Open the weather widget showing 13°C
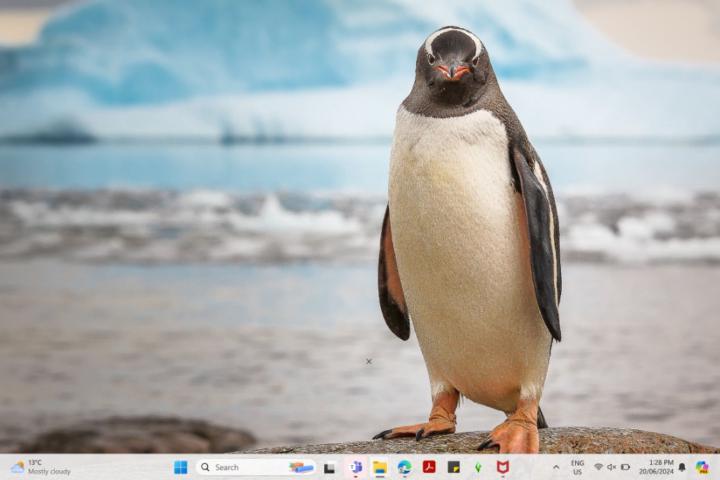Screen dimensions: 720x480 click(40, 467)
